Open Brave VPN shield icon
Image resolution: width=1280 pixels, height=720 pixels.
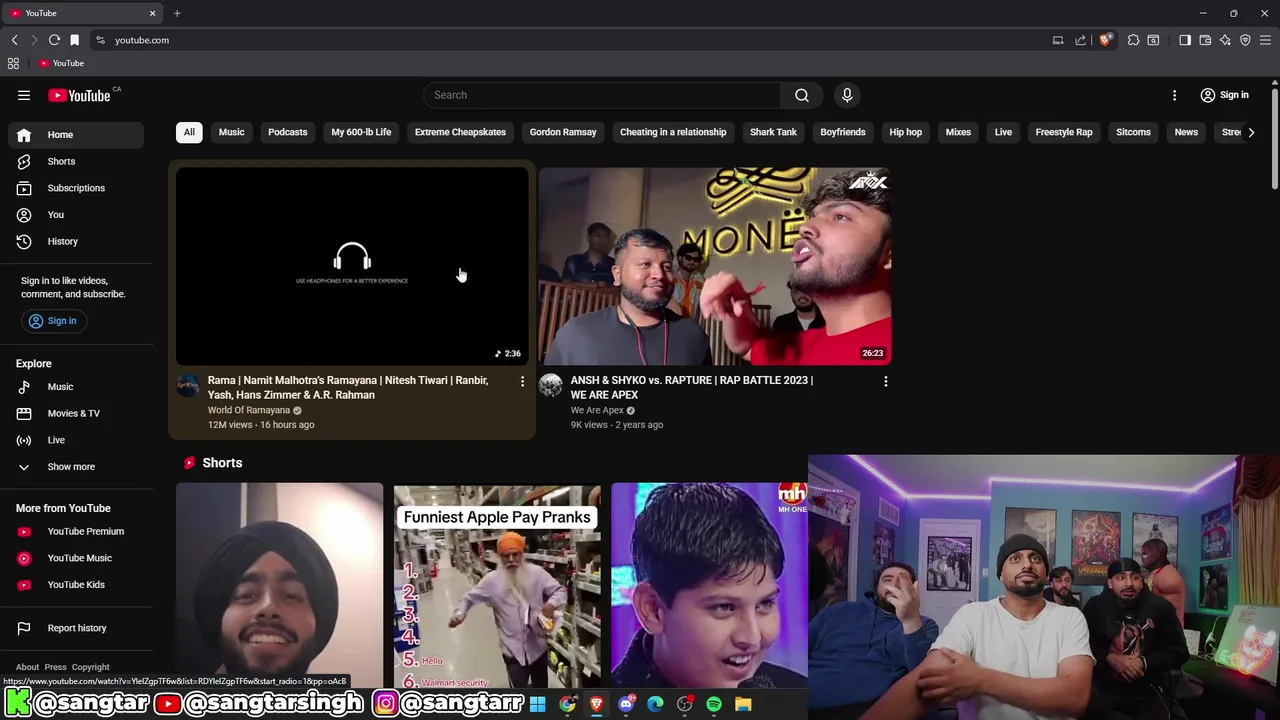1245,40
